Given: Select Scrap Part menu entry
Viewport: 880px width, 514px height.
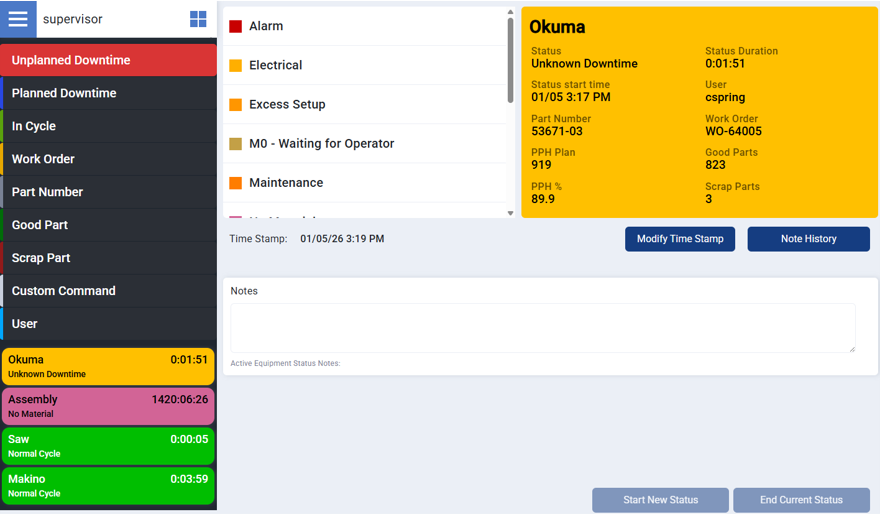Looking at the screenshot, I should (108, 258).
